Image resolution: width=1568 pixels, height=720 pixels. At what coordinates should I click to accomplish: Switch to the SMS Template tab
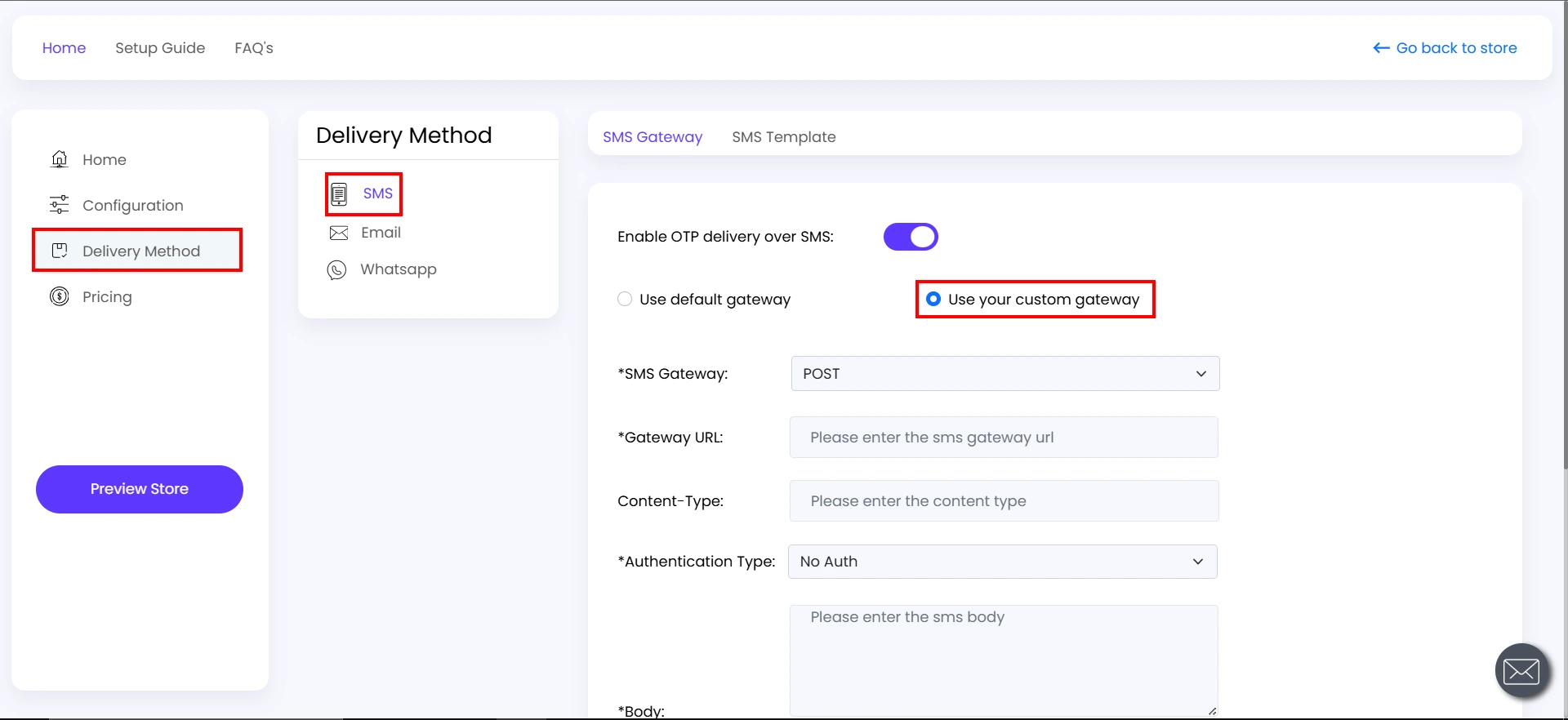pos(783,137)
